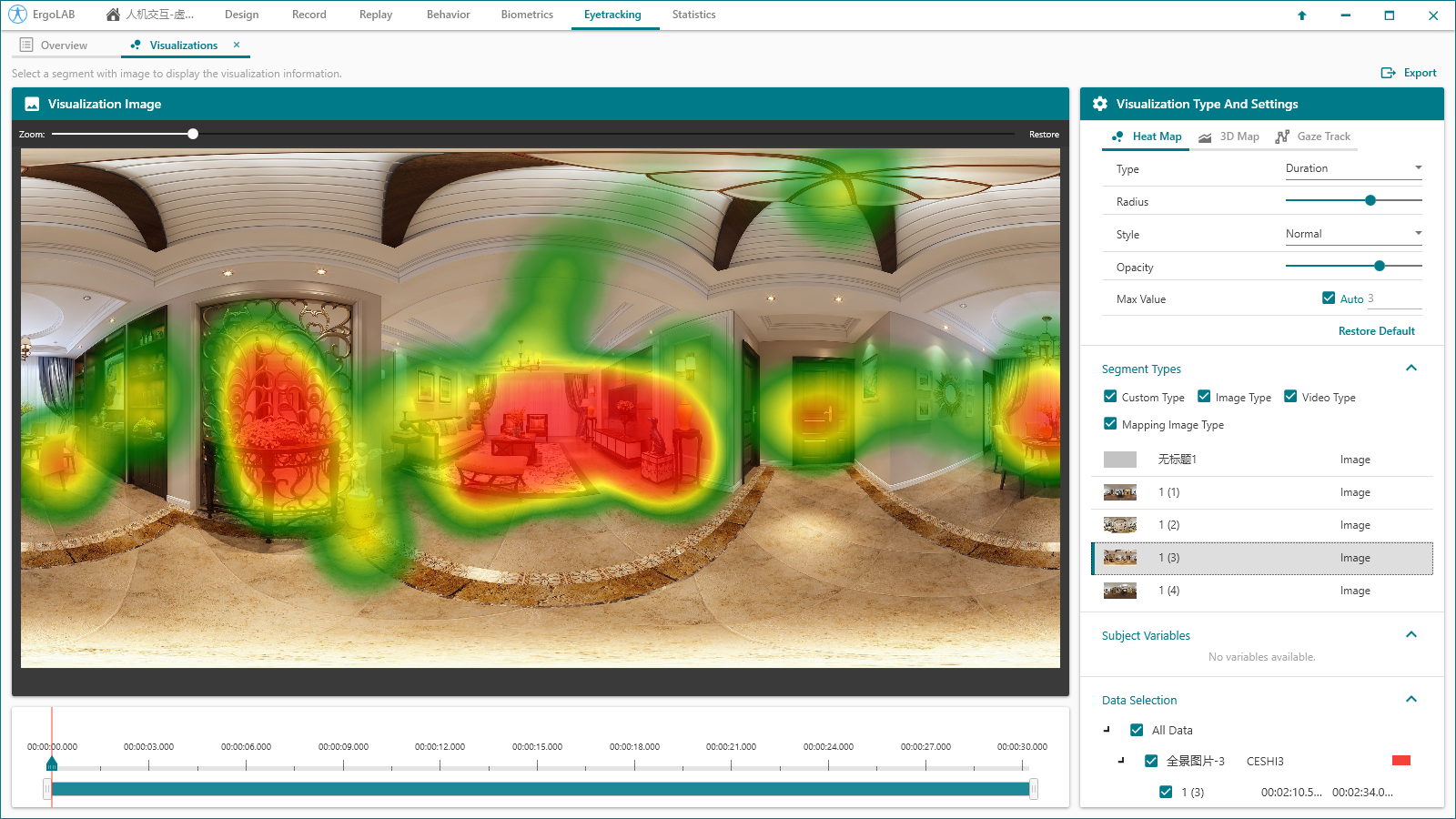Uncheck the Auto max value checkbox
Viewport: 1456px width, 819px height.
point(1329,298)
